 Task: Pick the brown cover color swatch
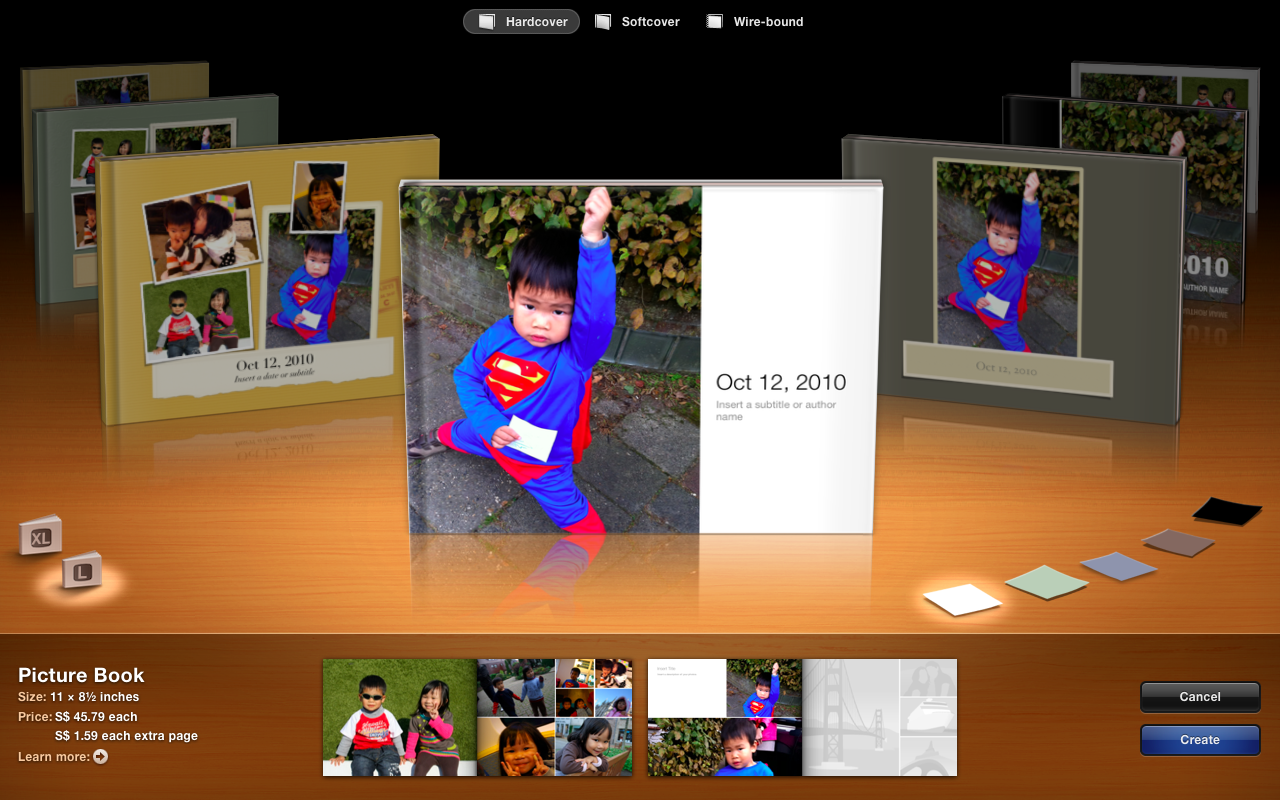coord(1178,543)
